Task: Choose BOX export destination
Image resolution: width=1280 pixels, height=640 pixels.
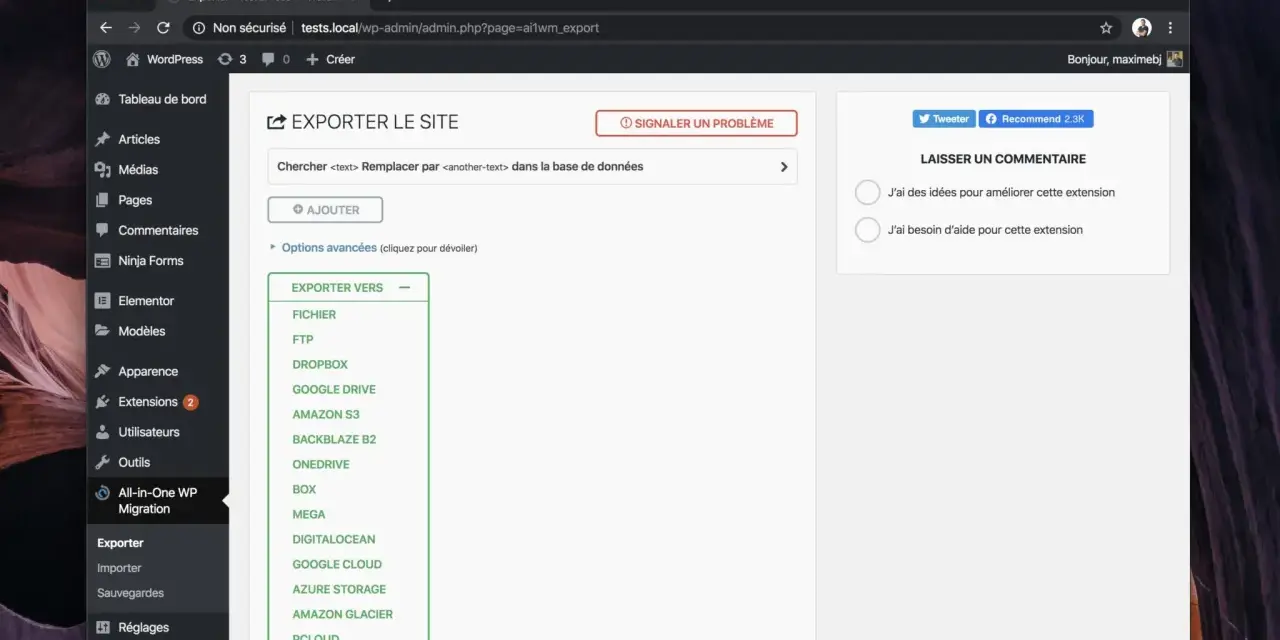Action: [x=304, y=490]
